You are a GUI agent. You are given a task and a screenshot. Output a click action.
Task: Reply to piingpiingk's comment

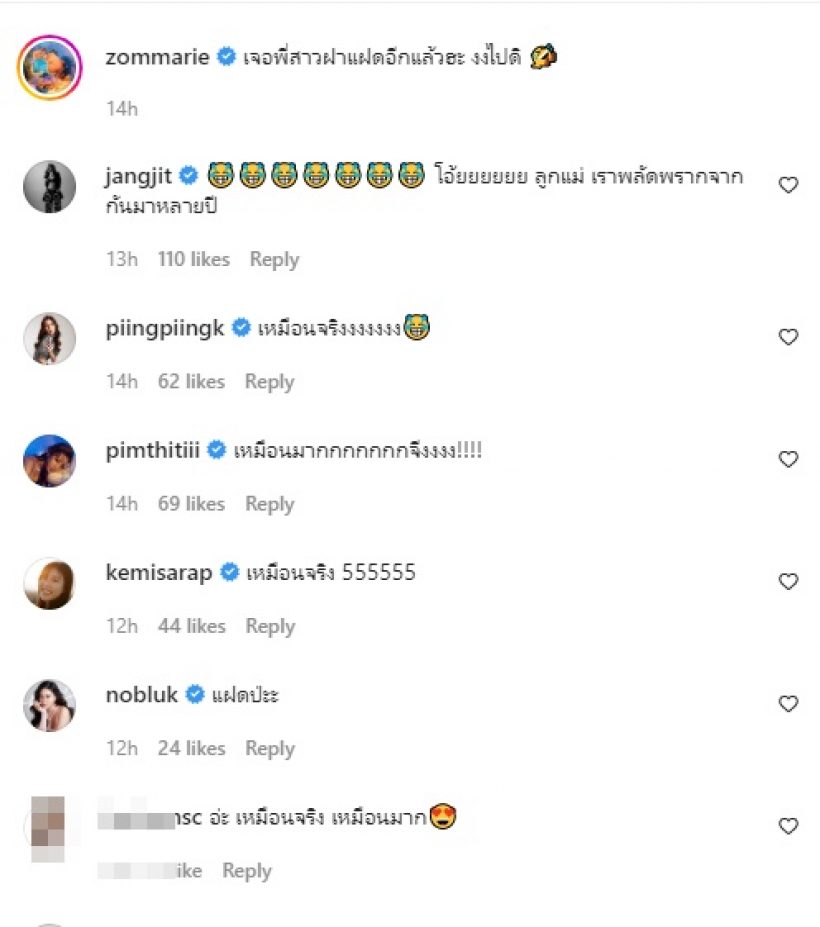click(x=269, y=381)
